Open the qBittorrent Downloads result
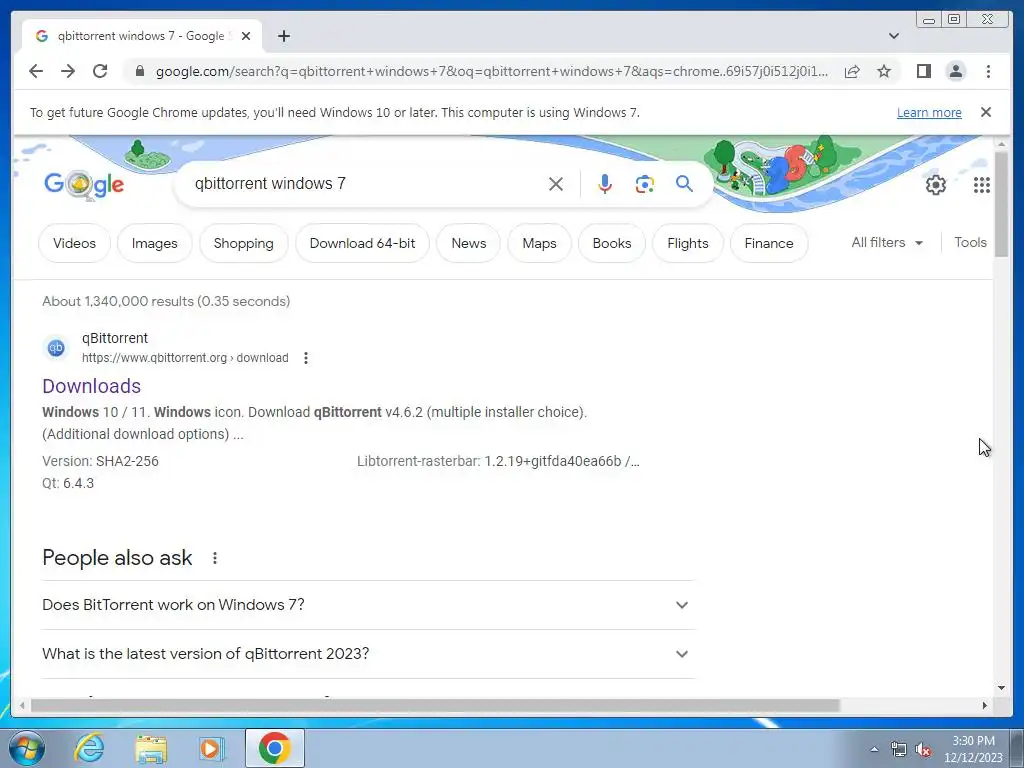 click(91, 386)
